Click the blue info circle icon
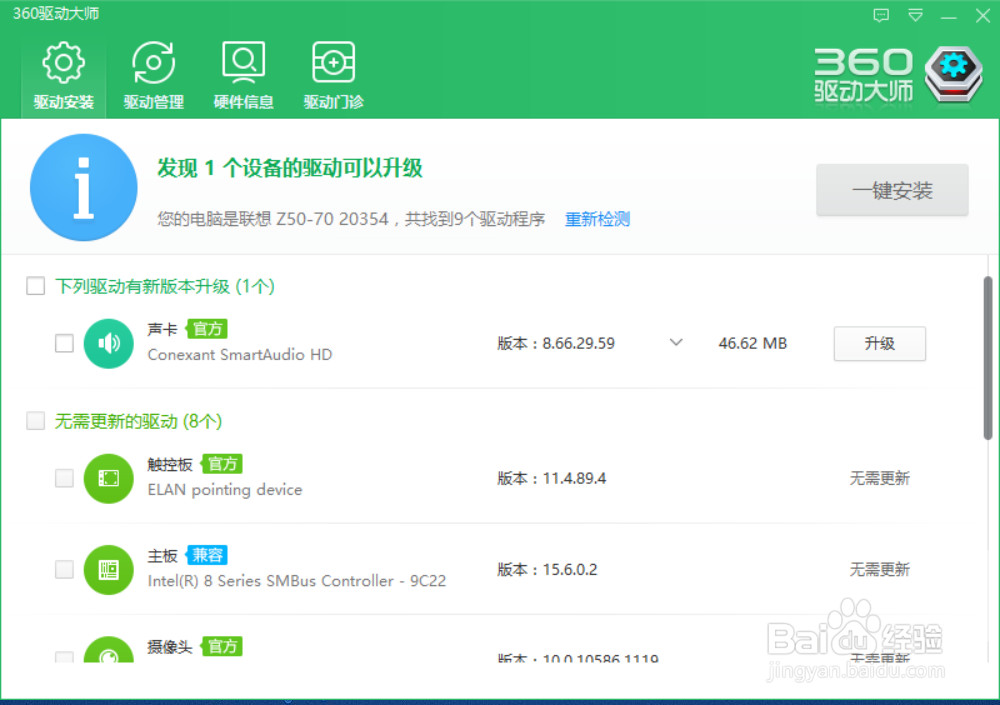The height and width of the screenshot is (705, 1000). [83, 187]
